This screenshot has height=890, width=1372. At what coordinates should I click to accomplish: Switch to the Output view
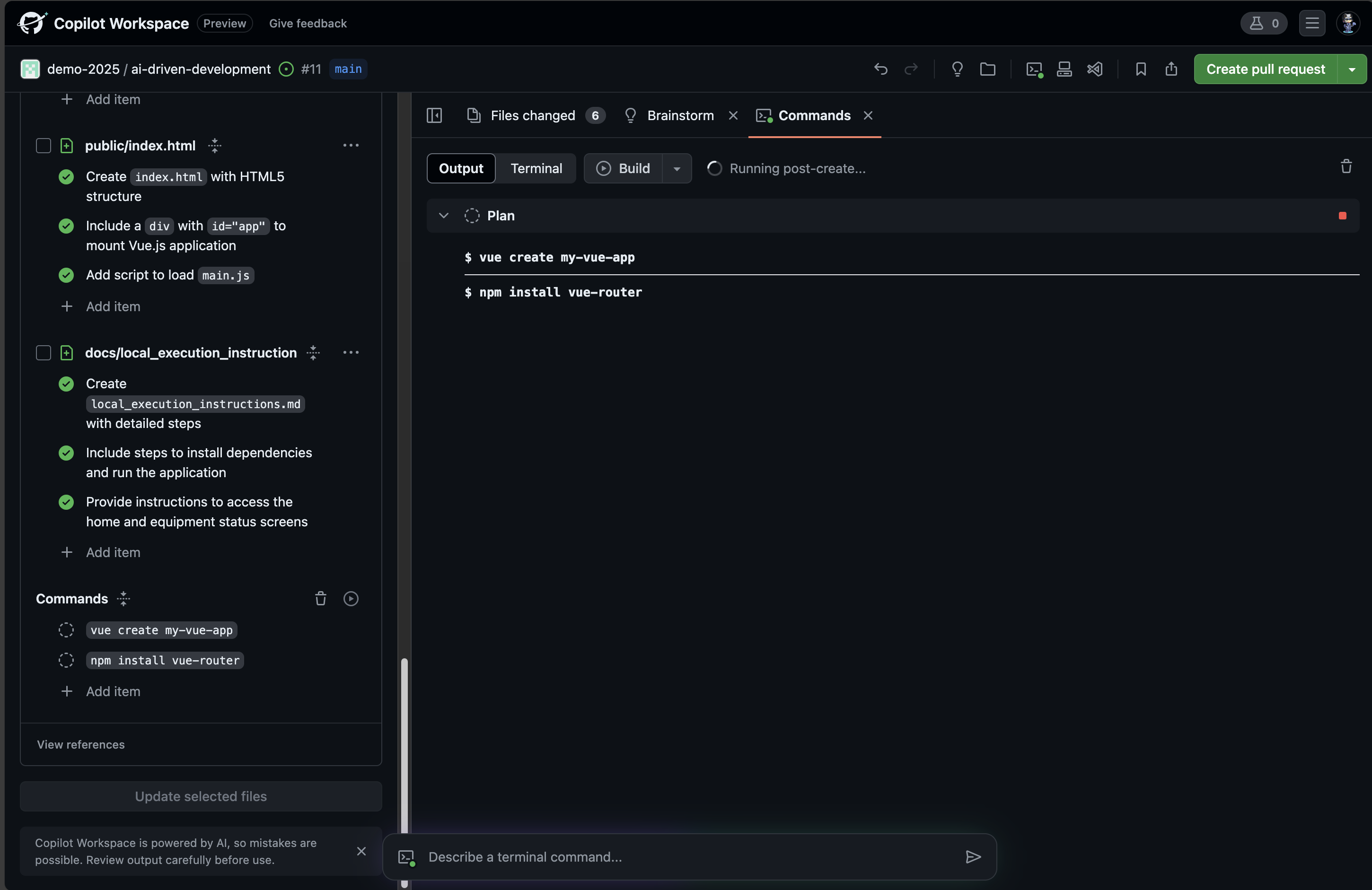click(461, 168)
